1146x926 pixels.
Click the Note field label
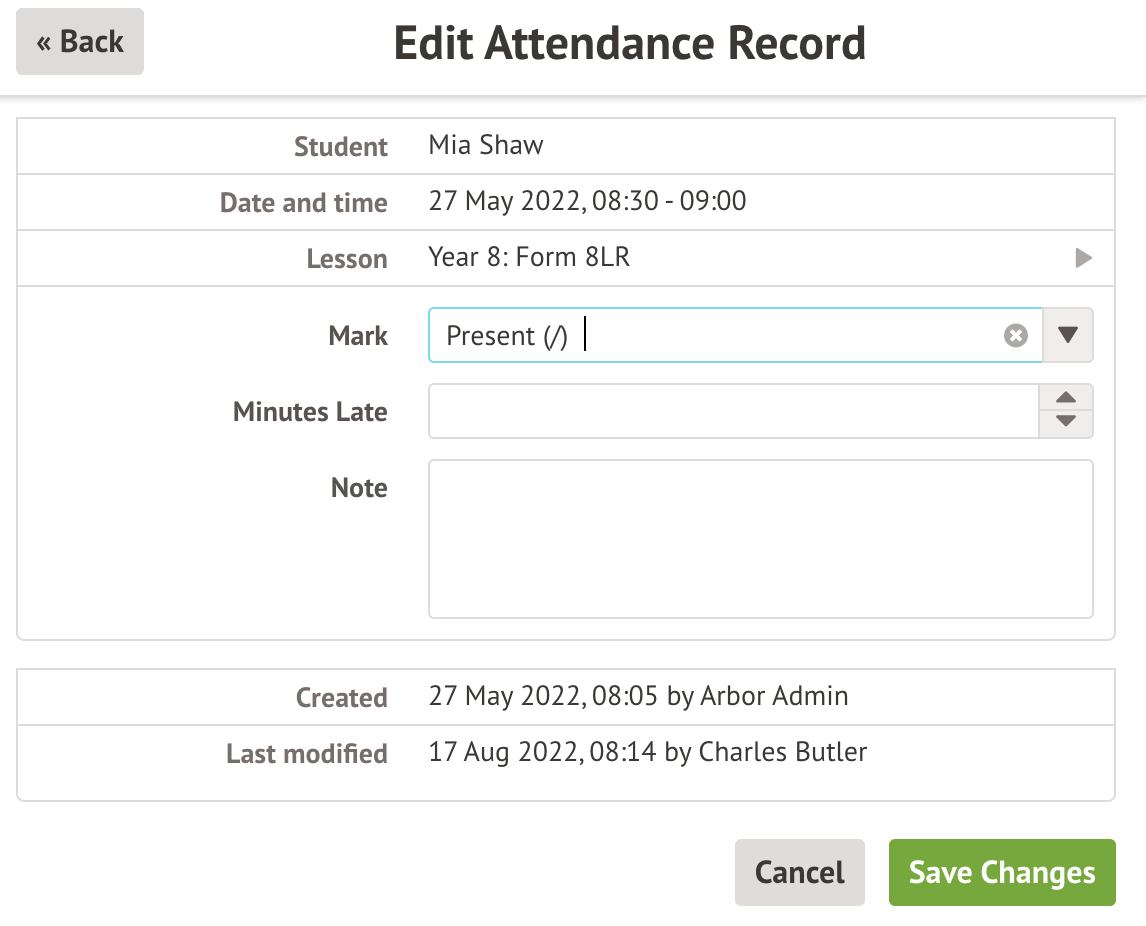pyautogui.click(x=359, y=488)
